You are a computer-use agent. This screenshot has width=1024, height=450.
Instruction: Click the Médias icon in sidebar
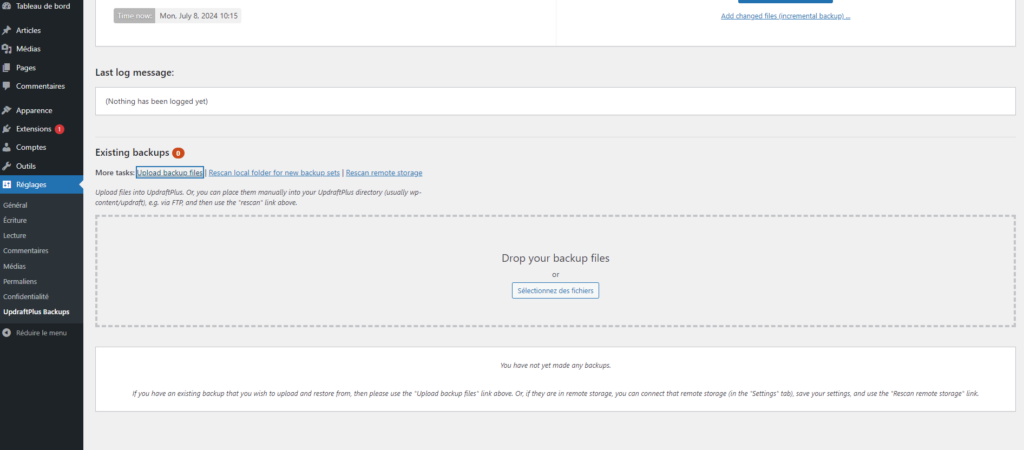click(x=7, y=49)
